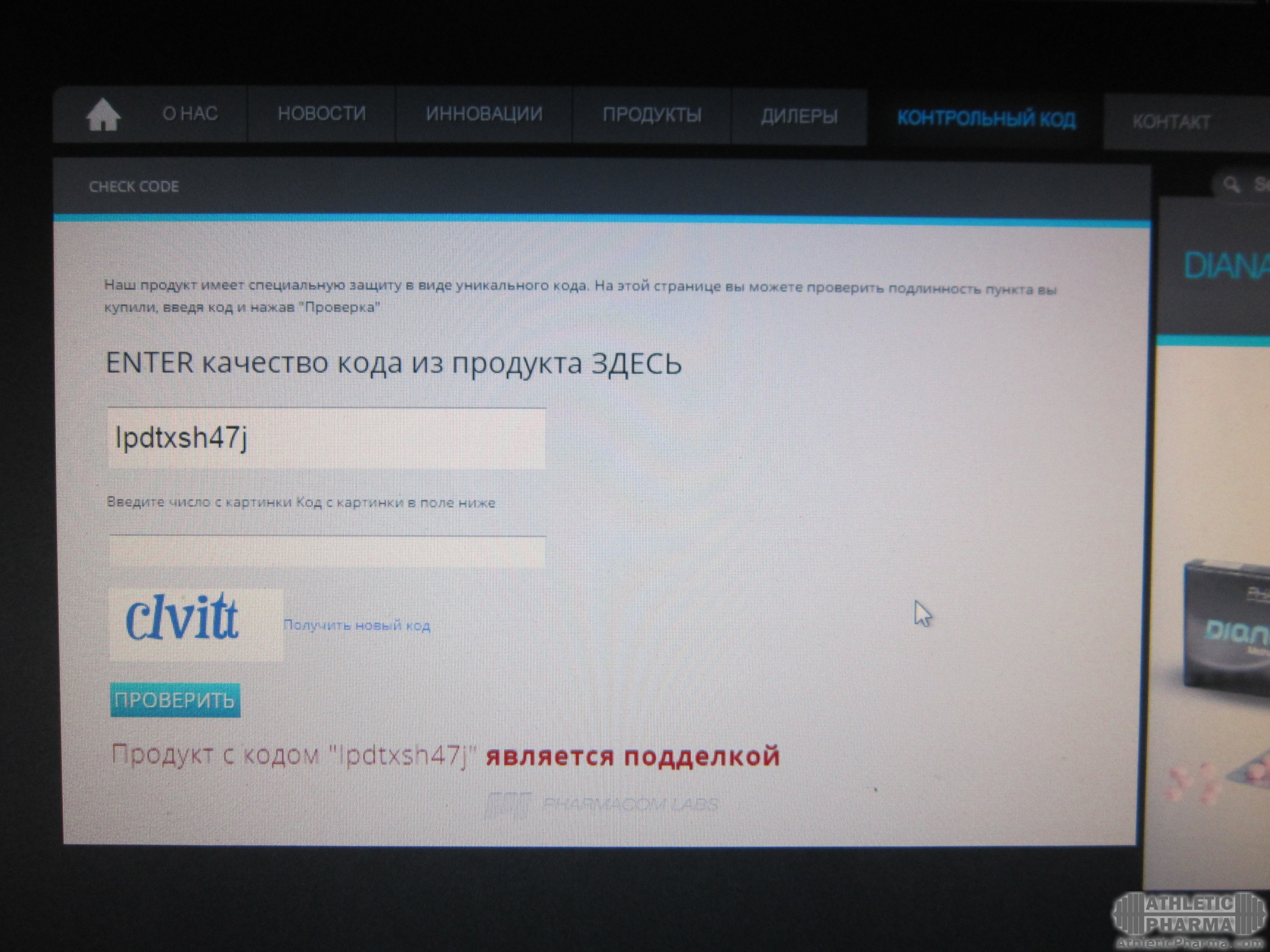
Task: Select 'ИННОВАЦИИ' in the navigation bar
Action: [484, 115]
